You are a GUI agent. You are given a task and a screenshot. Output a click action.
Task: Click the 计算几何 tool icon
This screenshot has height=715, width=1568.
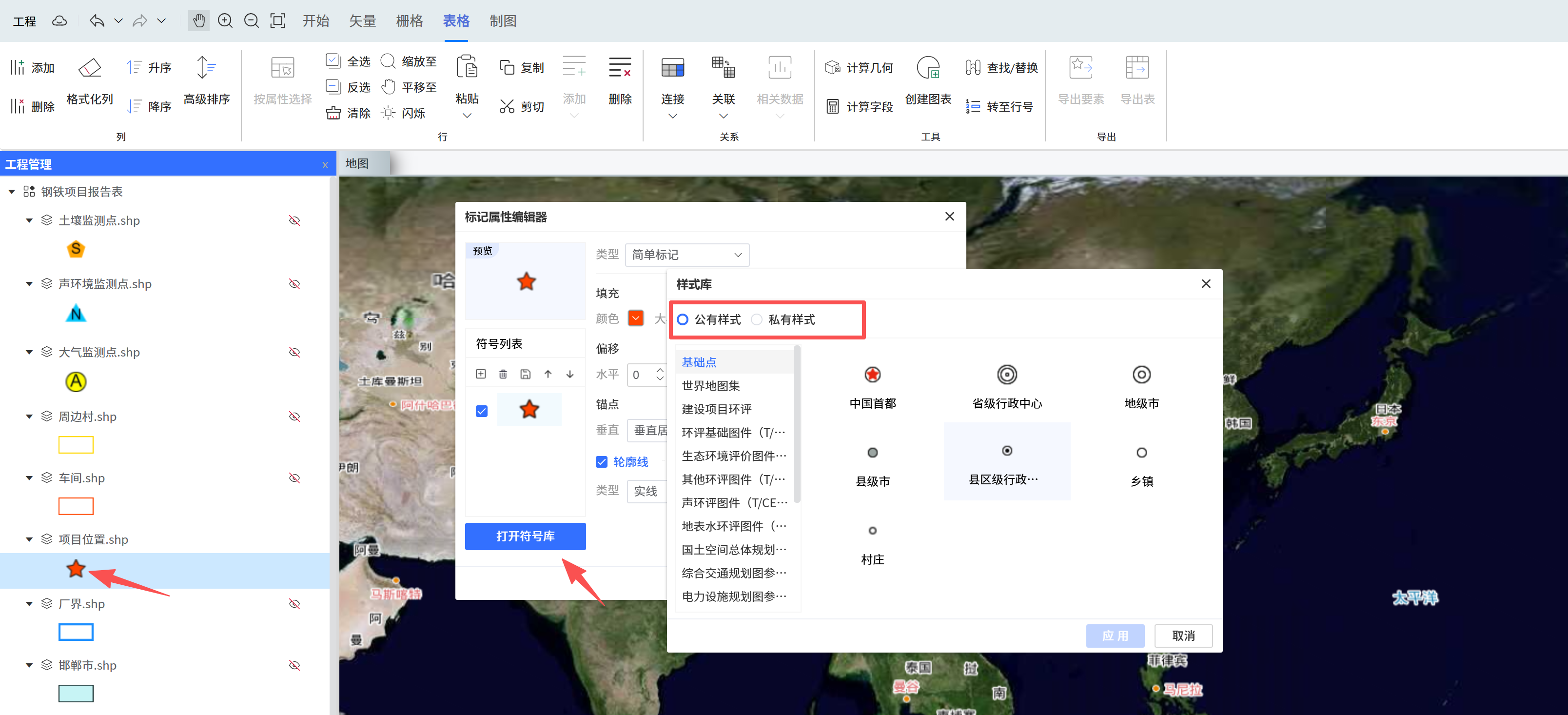click(x=832, y=68)
